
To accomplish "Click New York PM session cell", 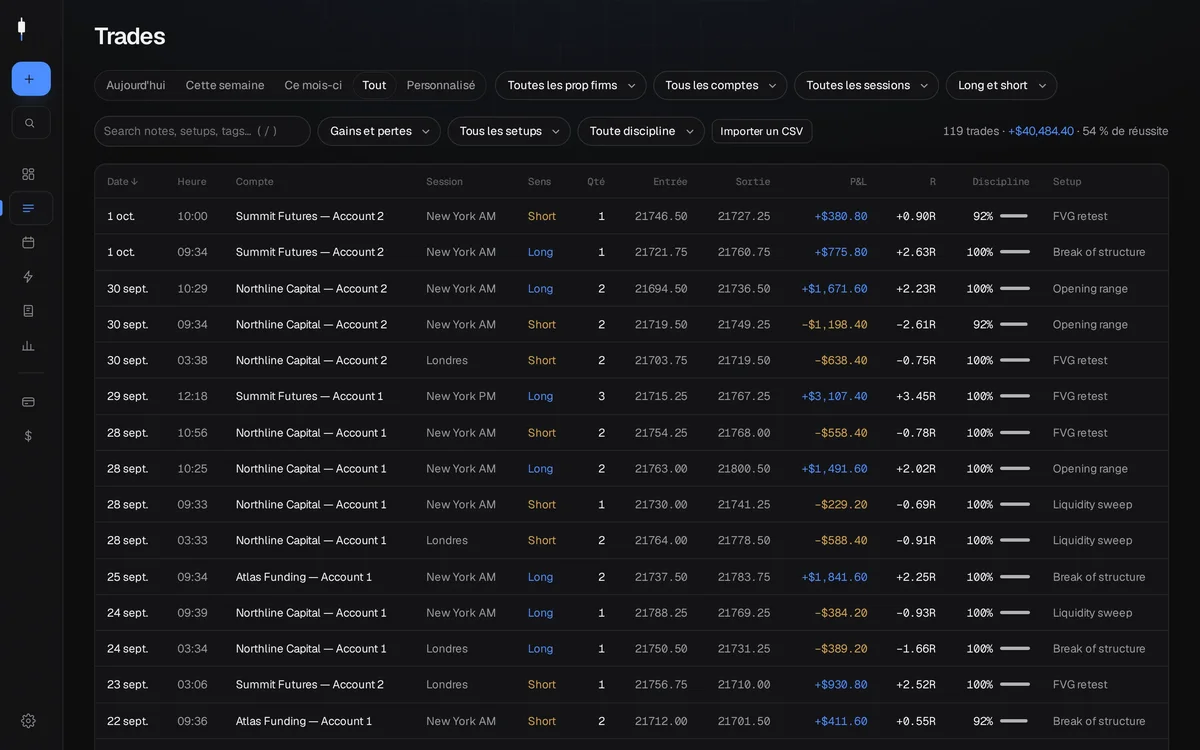I will tap(461, 396).
